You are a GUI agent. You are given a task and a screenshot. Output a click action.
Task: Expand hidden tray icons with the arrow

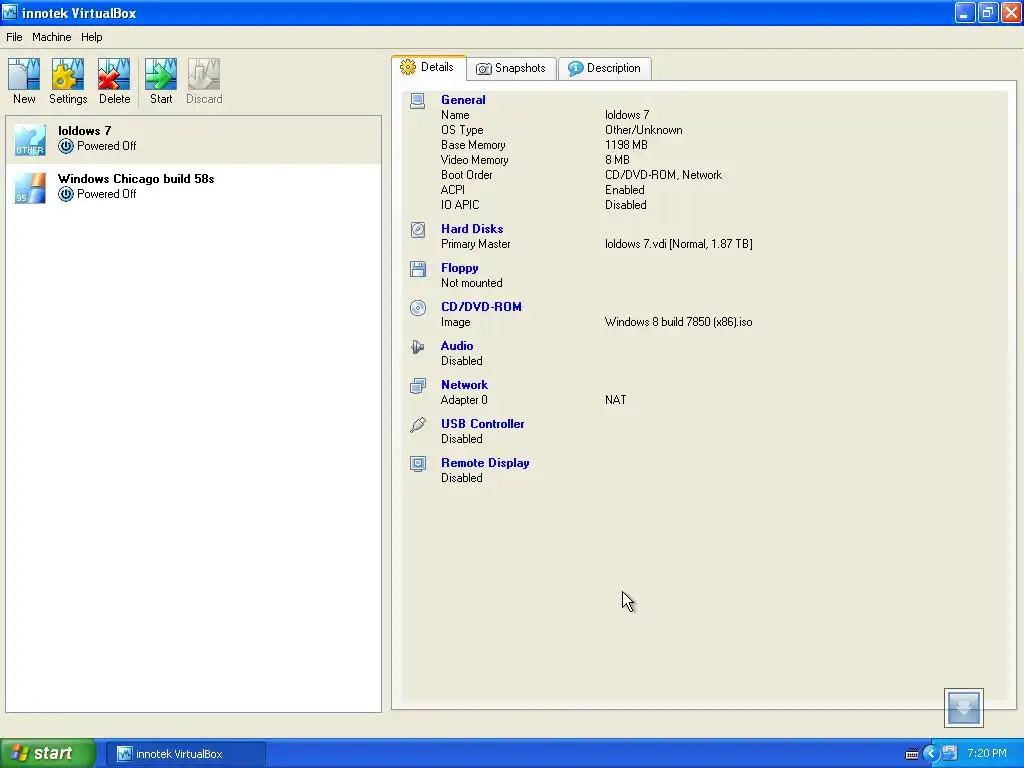[931, 754]
